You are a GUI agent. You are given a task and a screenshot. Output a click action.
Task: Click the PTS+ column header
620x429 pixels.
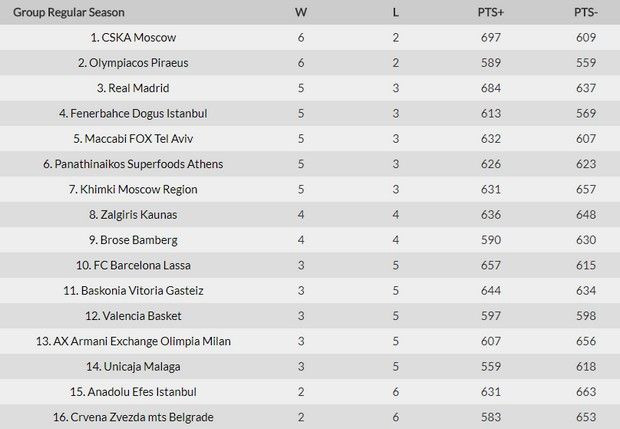[491, 12]
